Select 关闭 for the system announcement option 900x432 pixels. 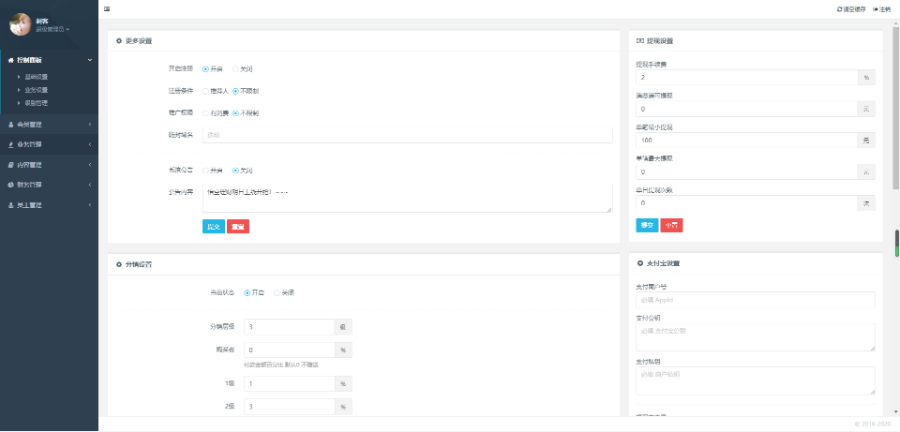click(235, 170)
